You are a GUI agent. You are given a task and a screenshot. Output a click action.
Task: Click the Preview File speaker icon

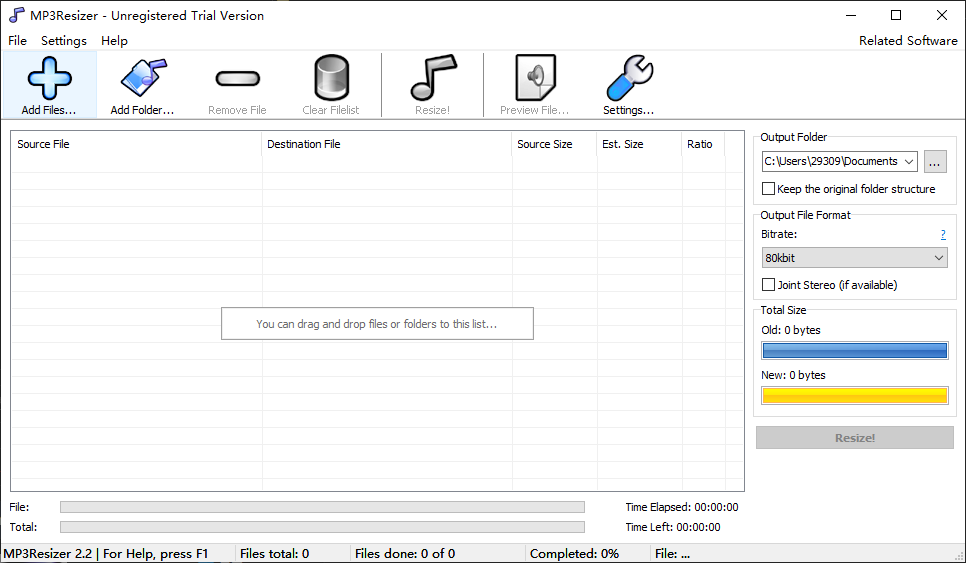535,78
